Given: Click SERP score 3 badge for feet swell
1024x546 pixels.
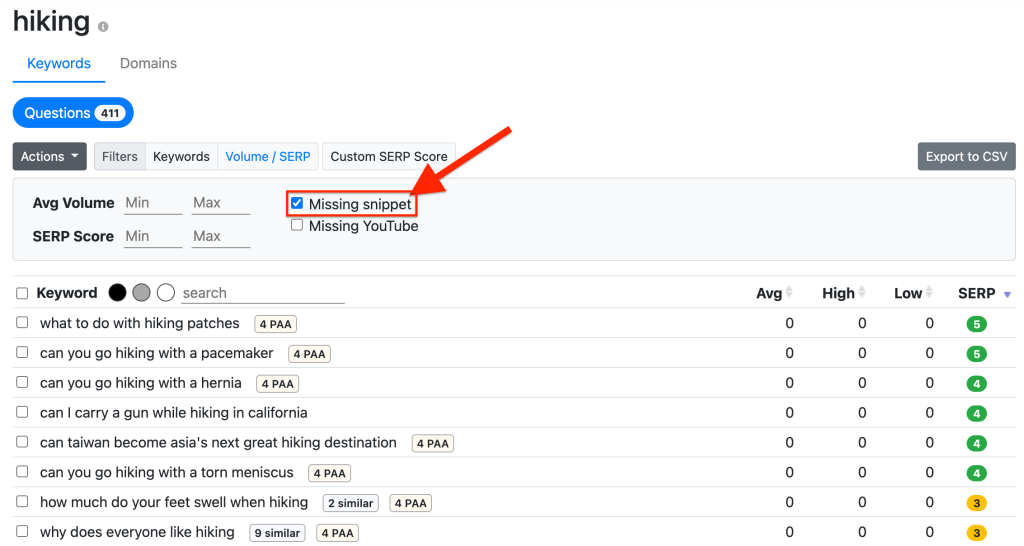Looking at the screenshot, I should click(976, 503).
